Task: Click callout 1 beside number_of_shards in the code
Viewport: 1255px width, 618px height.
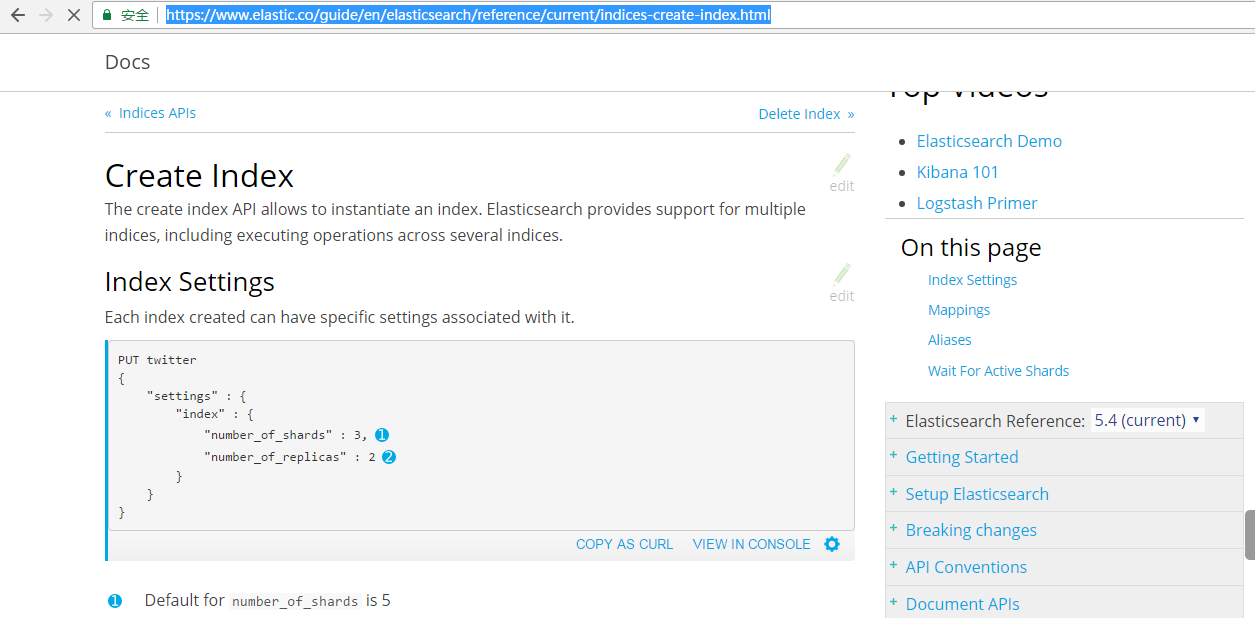Action: pyautogui.click(x=381, y=435)
